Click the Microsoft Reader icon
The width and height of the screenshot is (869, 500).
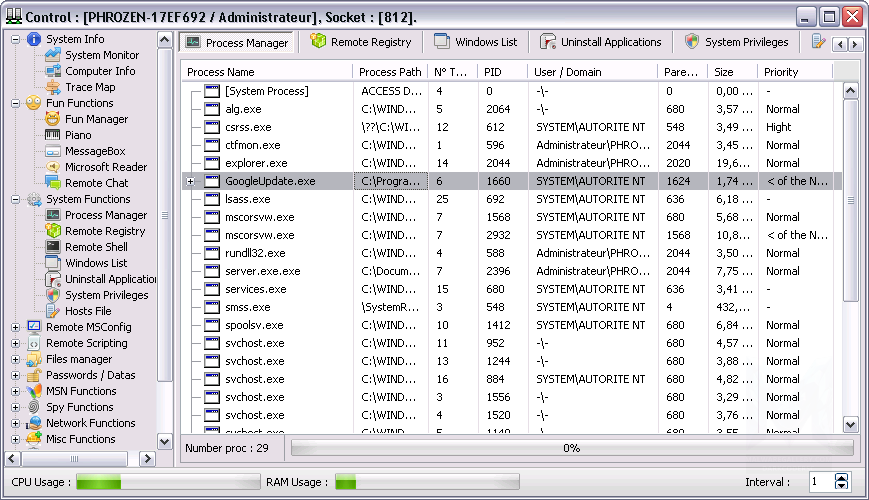click(53, 167)
